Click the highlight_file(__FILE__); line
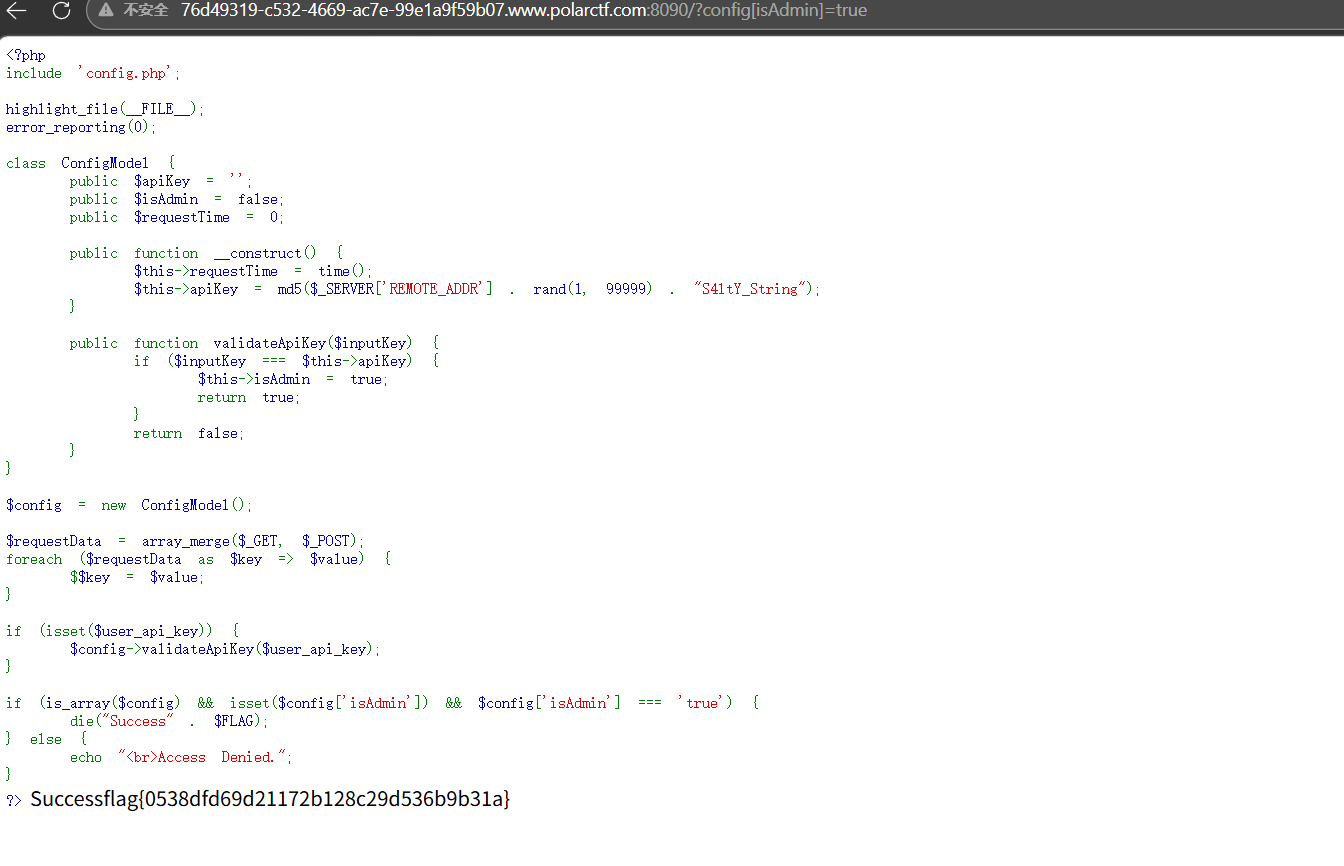1344x866 pixels. coord(105,109)
